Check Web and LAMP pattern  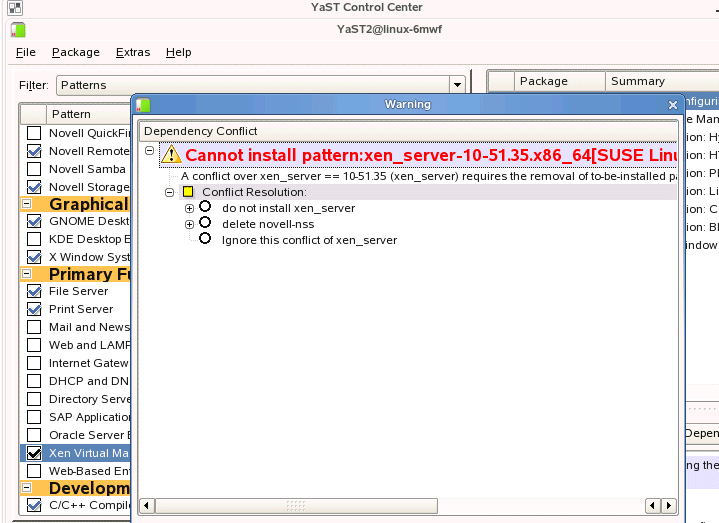pos(34,345)
